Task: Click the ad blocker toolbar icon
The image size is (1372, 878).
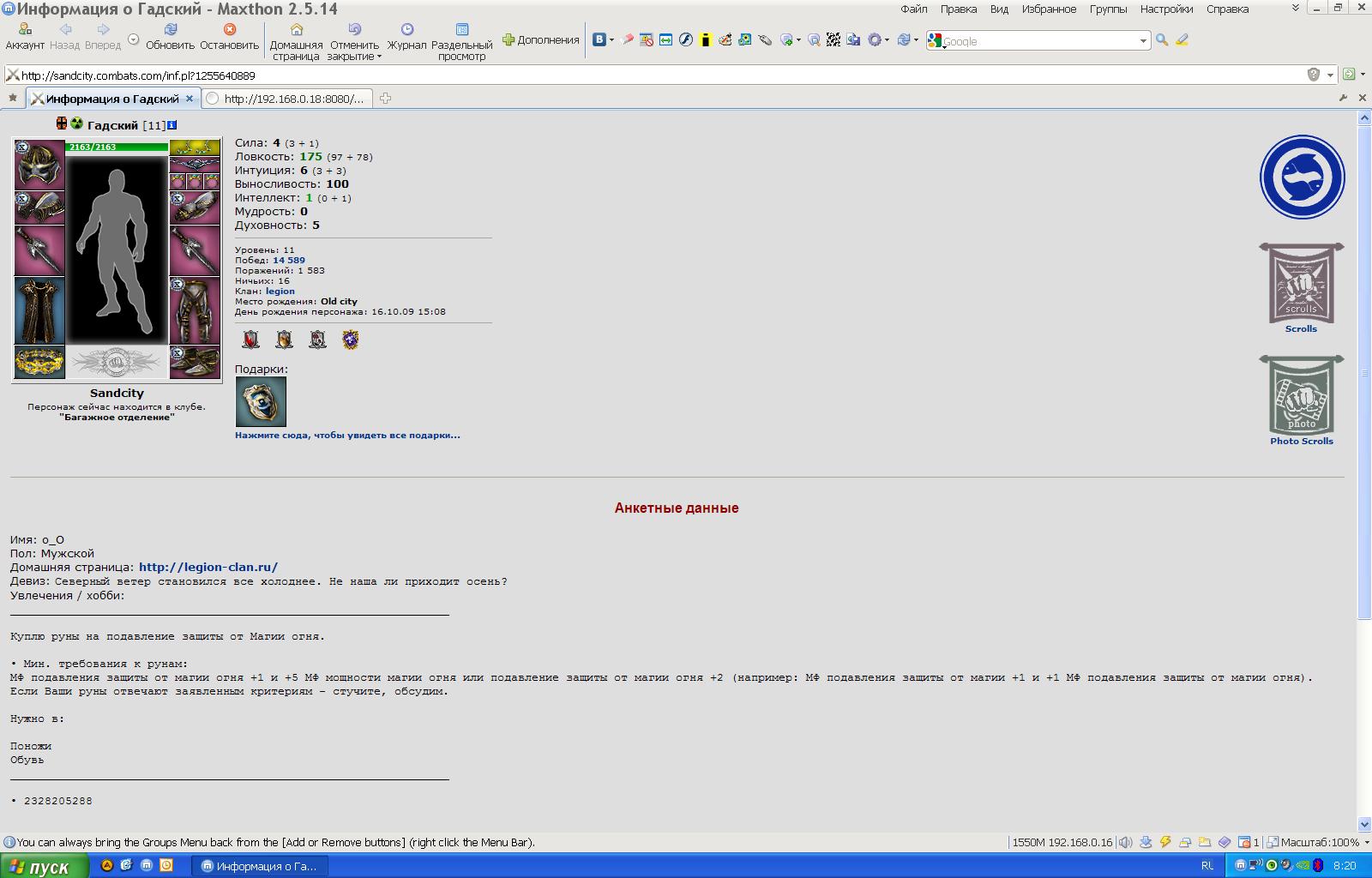Action: click(647, 39)
